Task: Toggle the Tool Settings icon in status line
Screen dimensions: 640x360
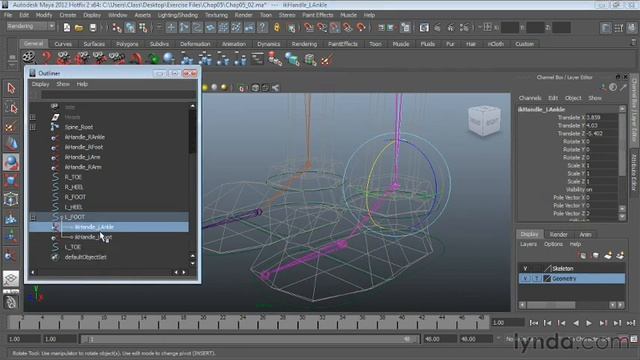Action: 619,28
